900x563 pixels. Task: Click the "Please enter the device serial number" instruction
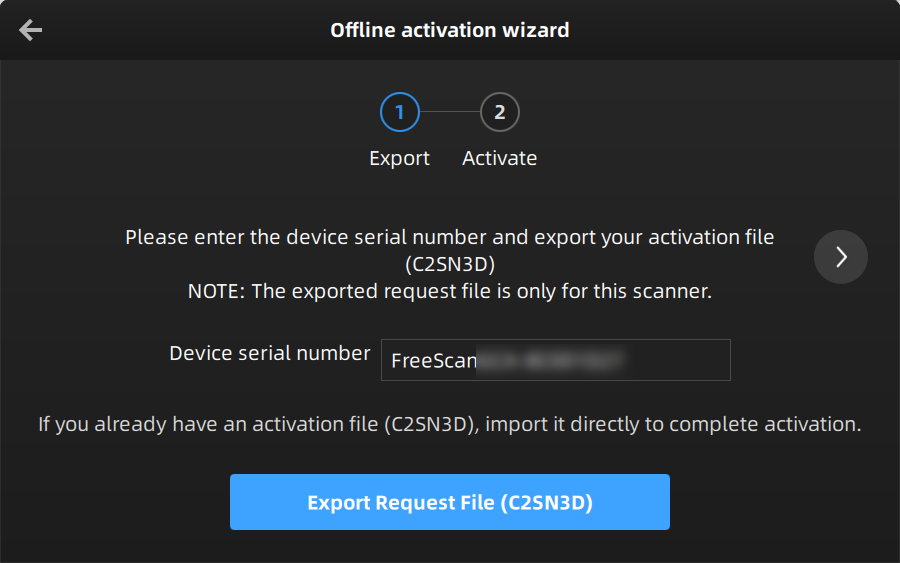450,238
